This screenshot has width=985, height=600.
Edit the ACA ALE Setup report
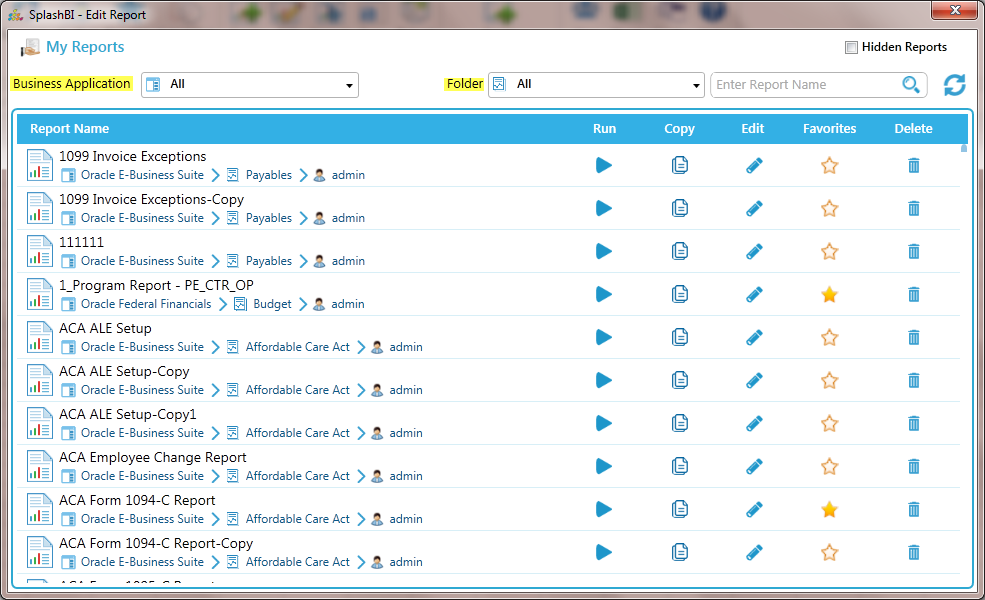(755, 337)
